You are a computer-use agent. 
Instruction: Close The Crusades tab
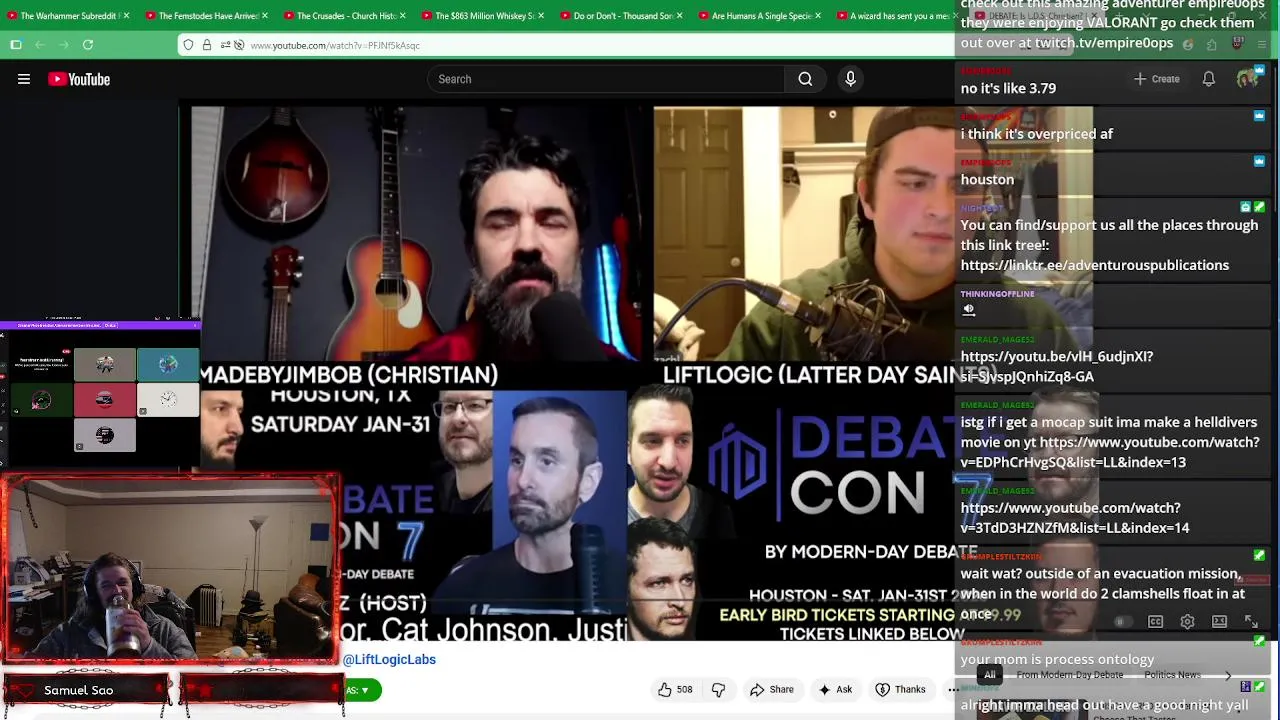403,16
